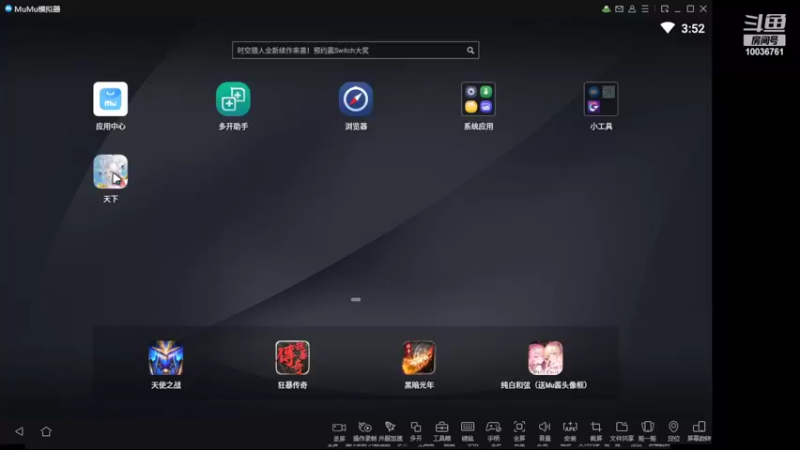Open the hamburger menu in title bar
This screenshot has height=450, width=800.
click(645, 9)
